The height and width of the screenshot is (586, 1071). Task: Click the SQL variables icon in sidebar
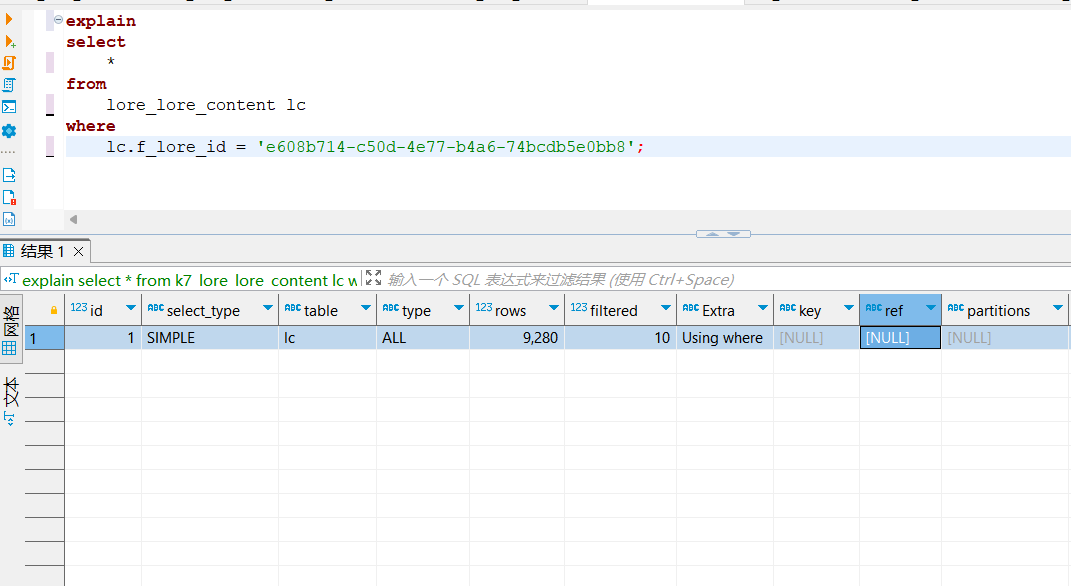(9, 219)
